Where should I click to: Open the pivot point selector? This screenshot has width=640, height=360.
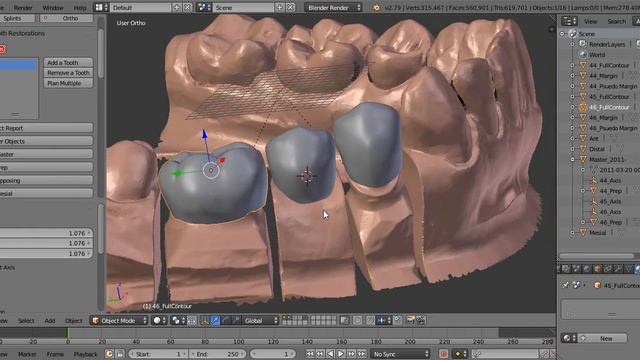pyautogui.click(x=178, y=321)
